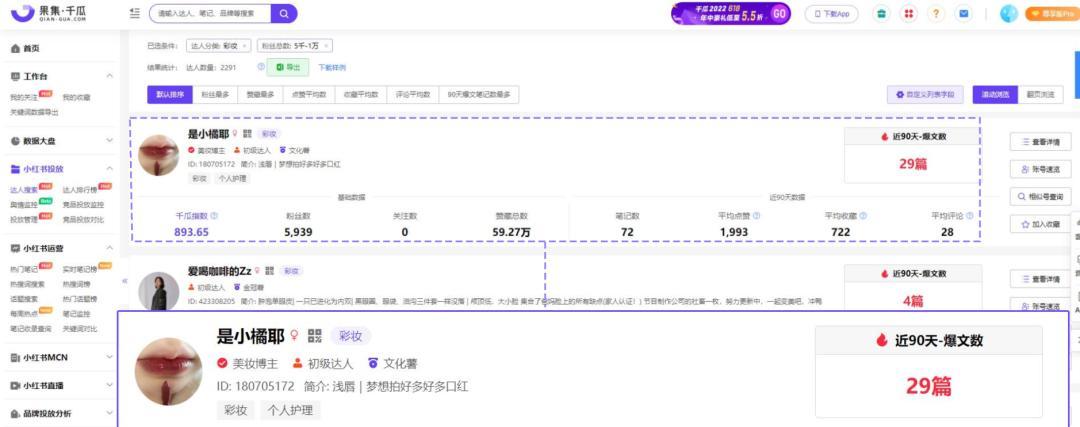Open 实时笔记榜 in sidebar
Screen dimensions: 1080x427
click(x=80, y=269)
